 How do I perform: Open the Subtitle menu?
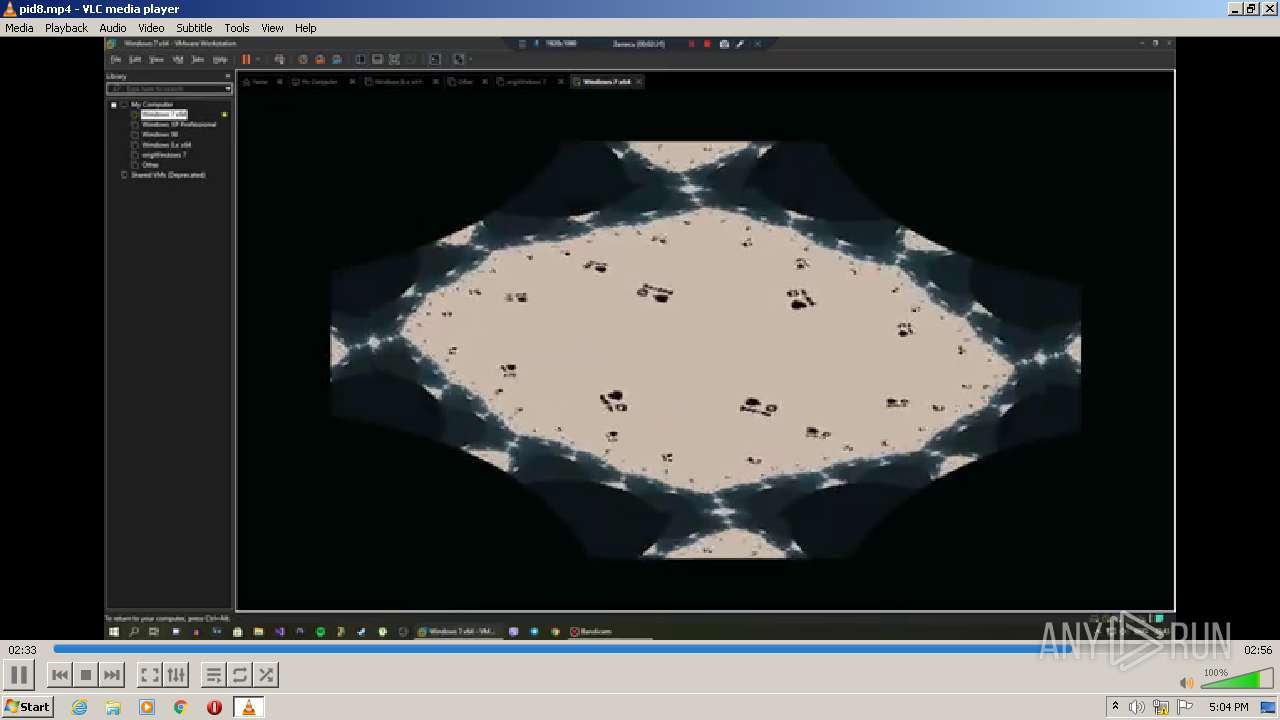coord(194,28)
